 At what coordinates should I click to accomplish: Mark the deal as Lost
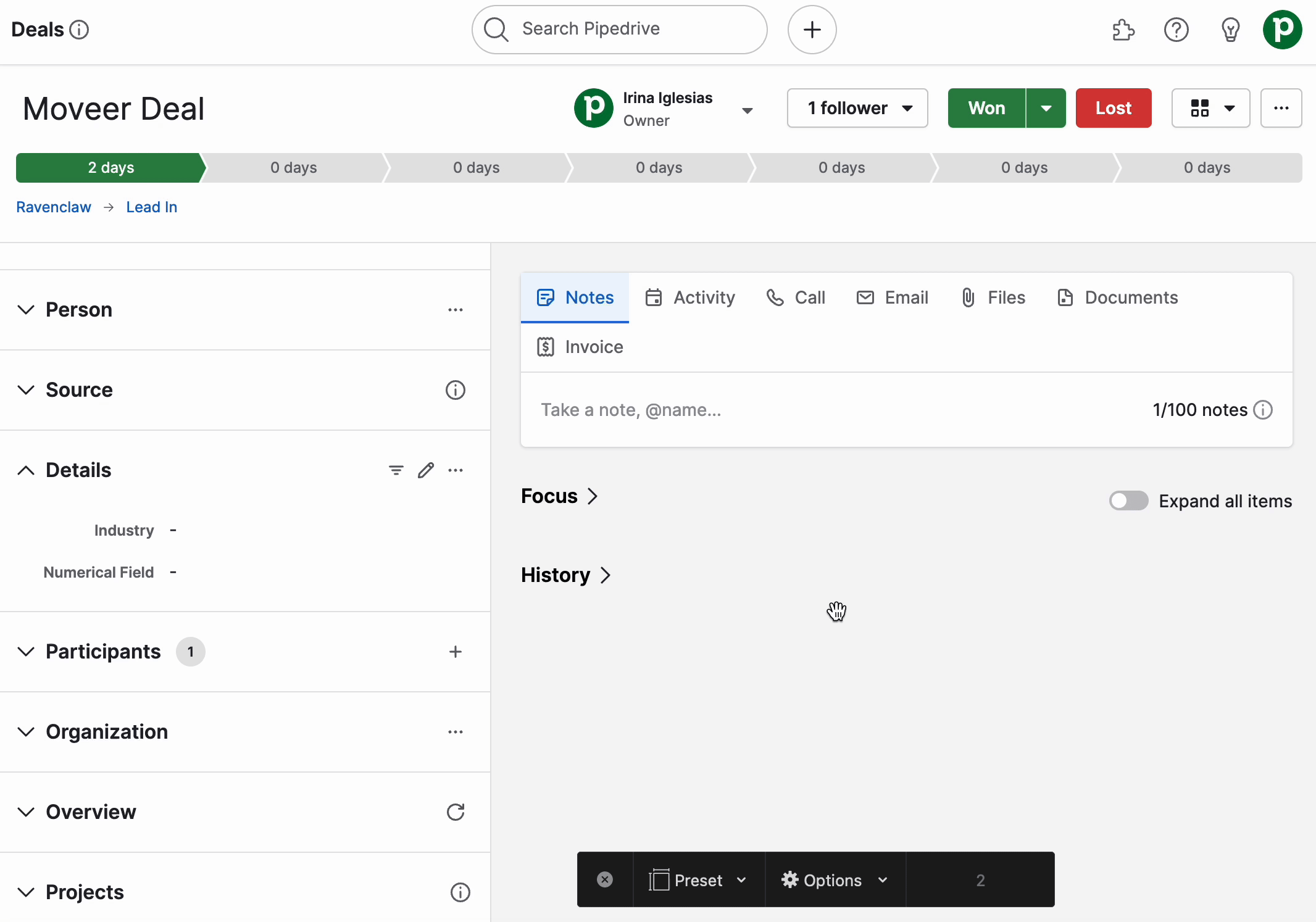pos(1114,108)
